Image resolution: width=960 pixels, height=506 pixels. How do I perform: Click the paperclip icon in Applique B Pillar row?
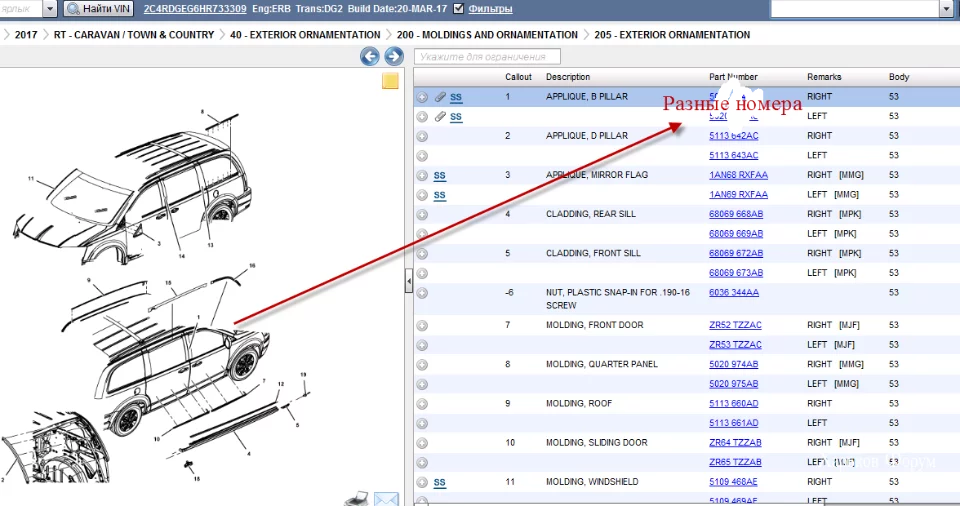440,97
